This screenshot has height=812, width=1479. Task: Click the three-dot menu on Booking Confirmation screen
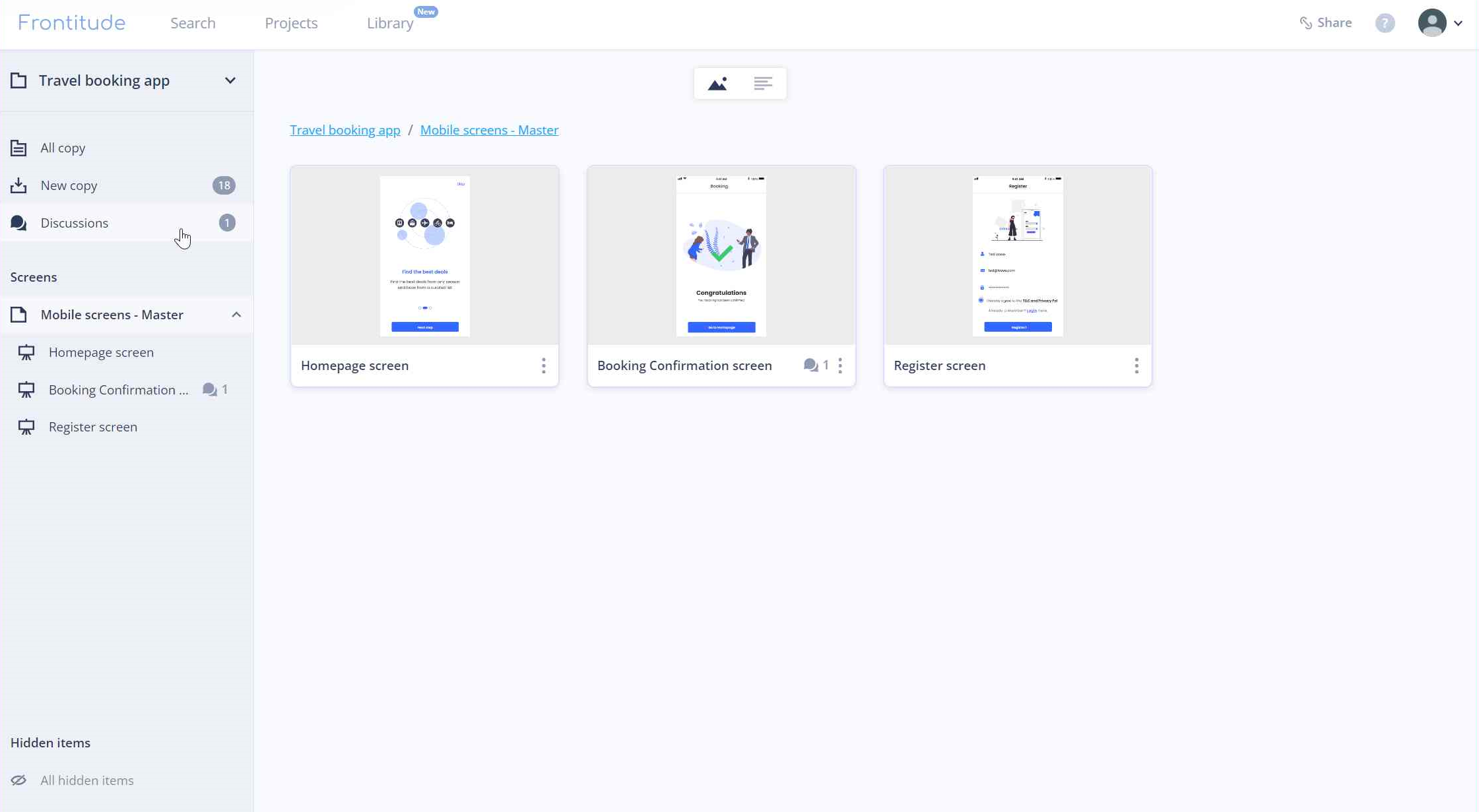840,365
